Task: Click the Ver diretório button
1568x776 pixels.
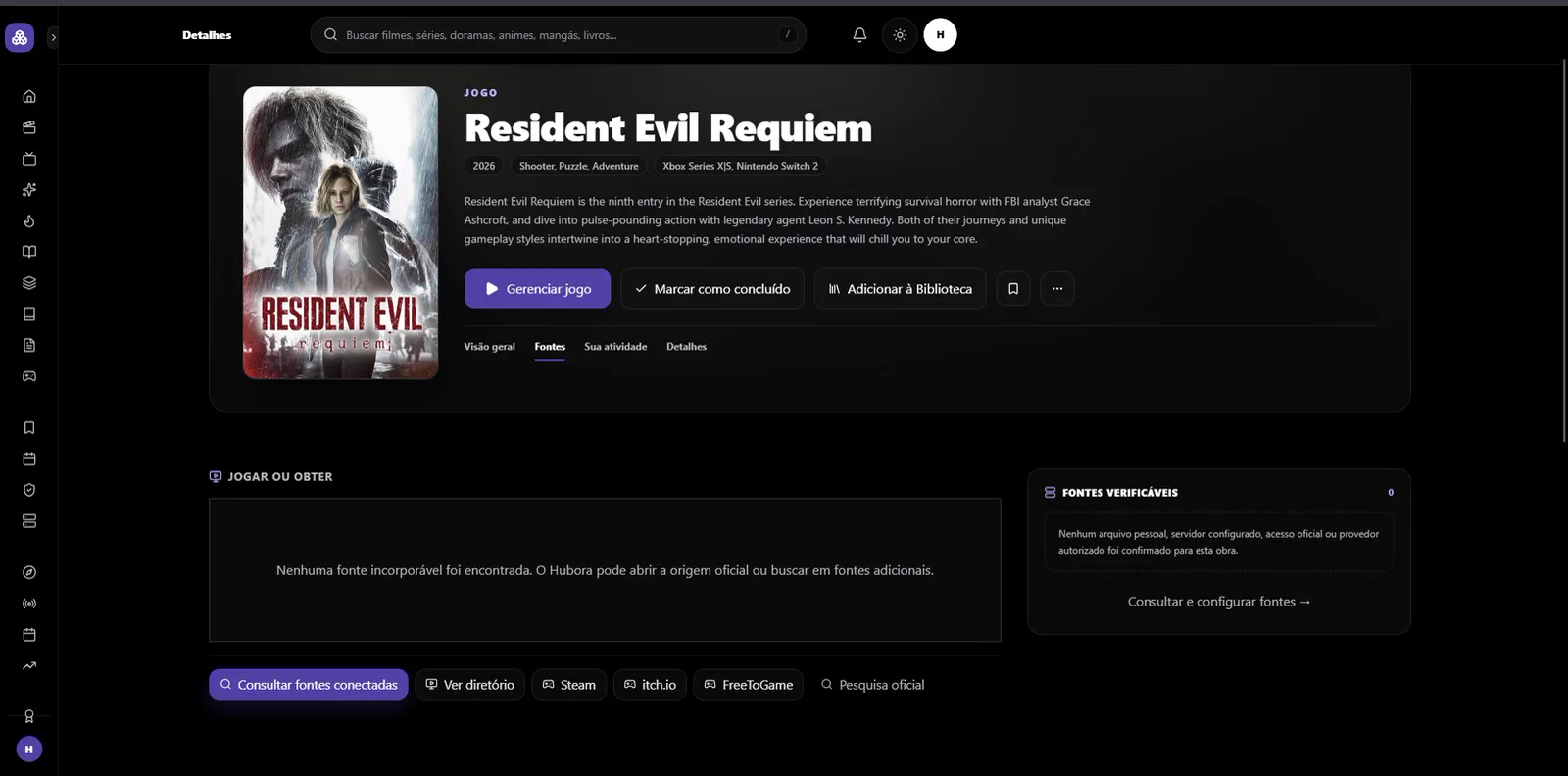Action: coord(469,685)
